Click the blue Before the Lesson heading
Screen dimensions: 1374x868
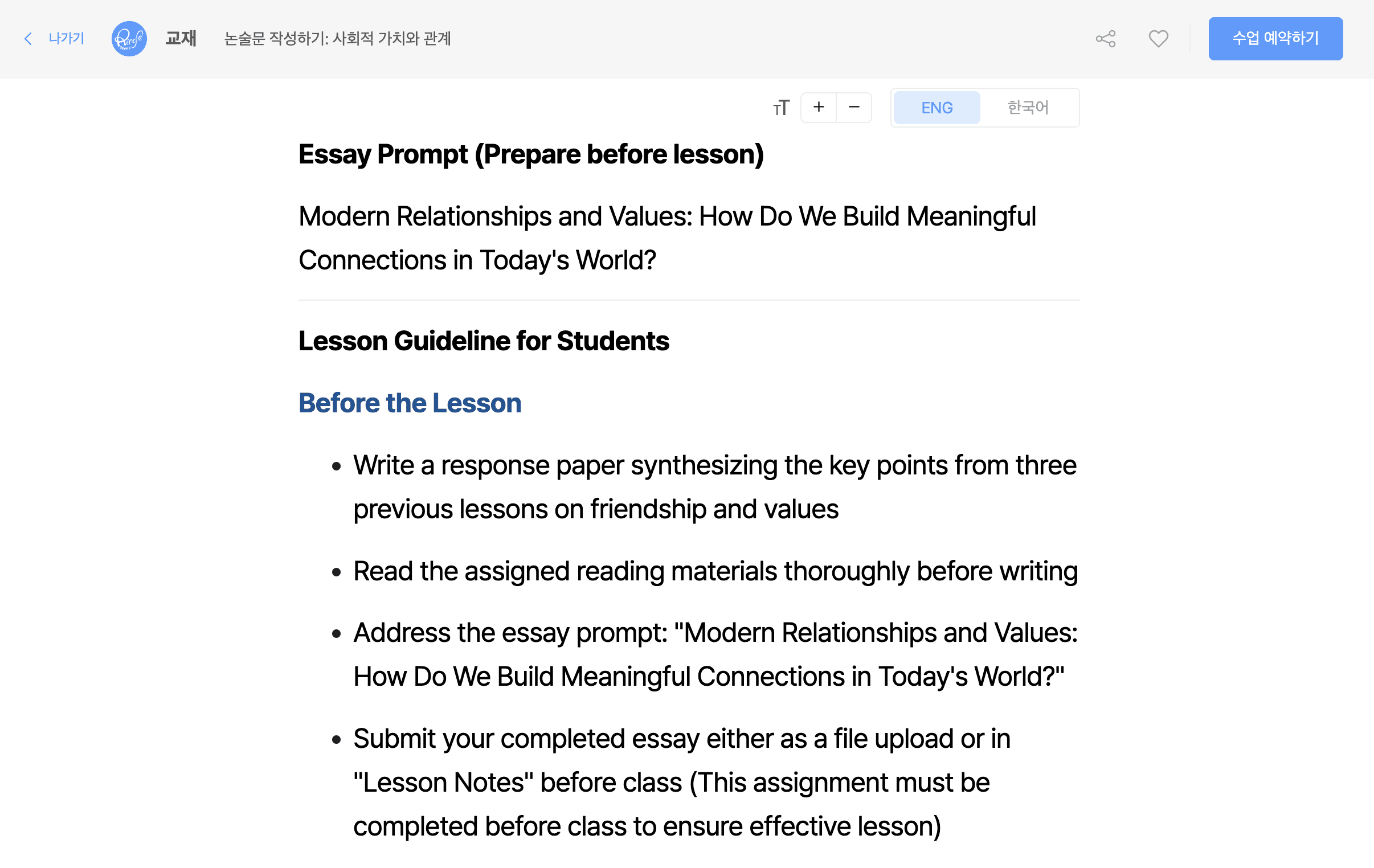(x=410, y=403)
